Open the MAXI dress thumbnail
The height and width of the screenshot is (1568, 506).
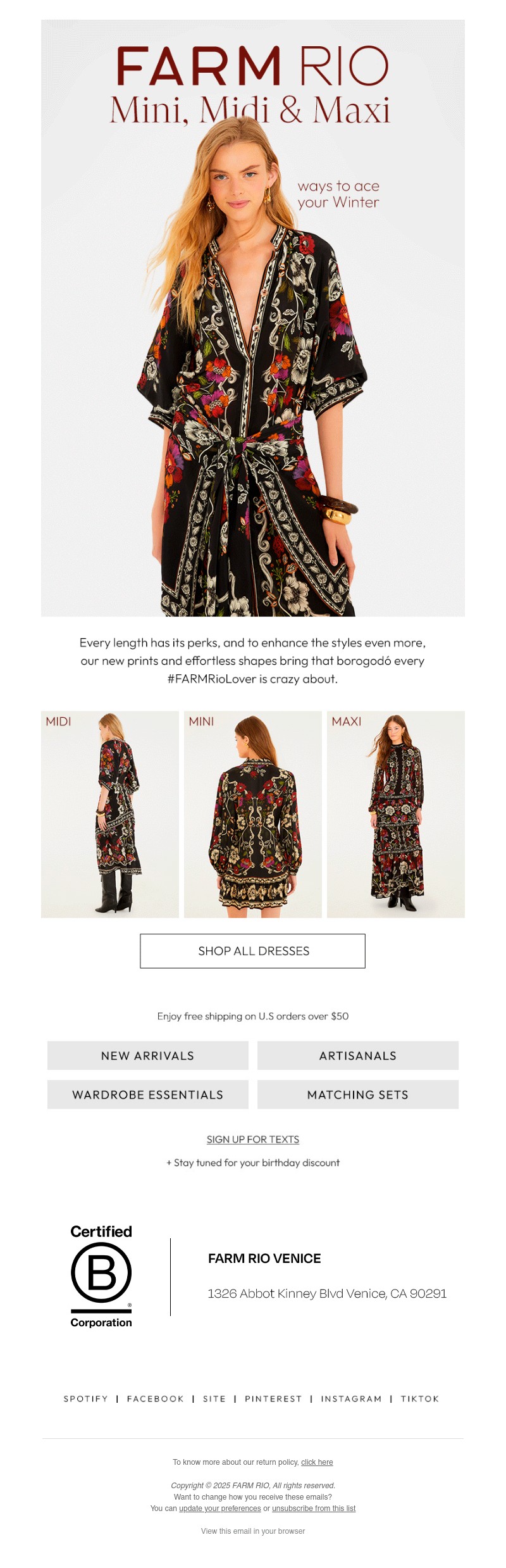click(x=396, y=814)
